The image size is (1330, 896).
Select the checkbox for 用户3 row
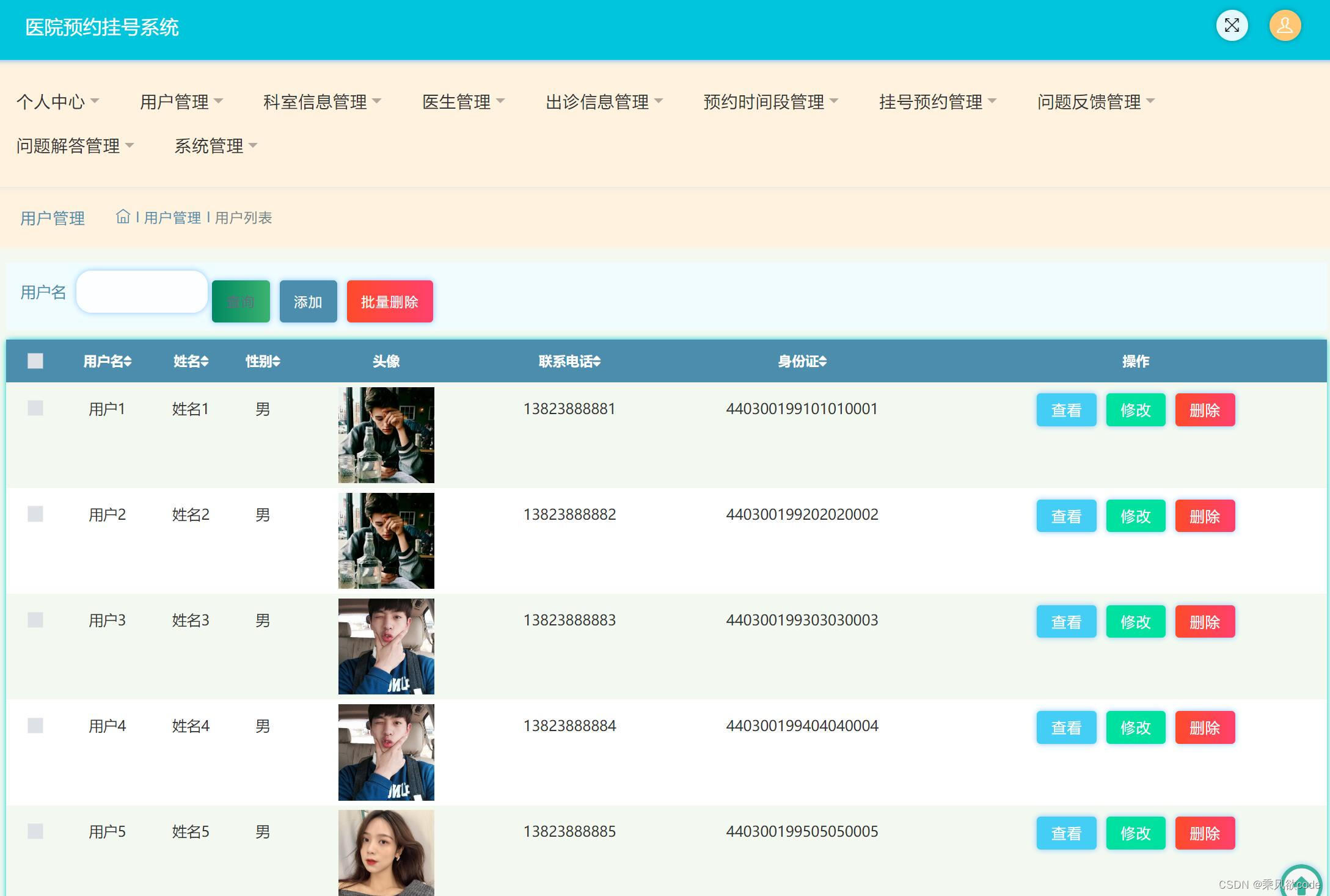(35, 620)
